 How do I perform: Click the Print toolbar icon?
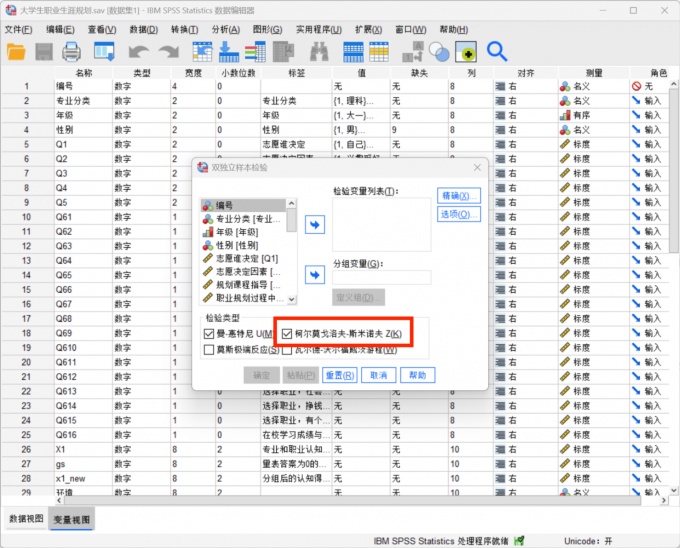pyautogui.click(x=72, y=52)
